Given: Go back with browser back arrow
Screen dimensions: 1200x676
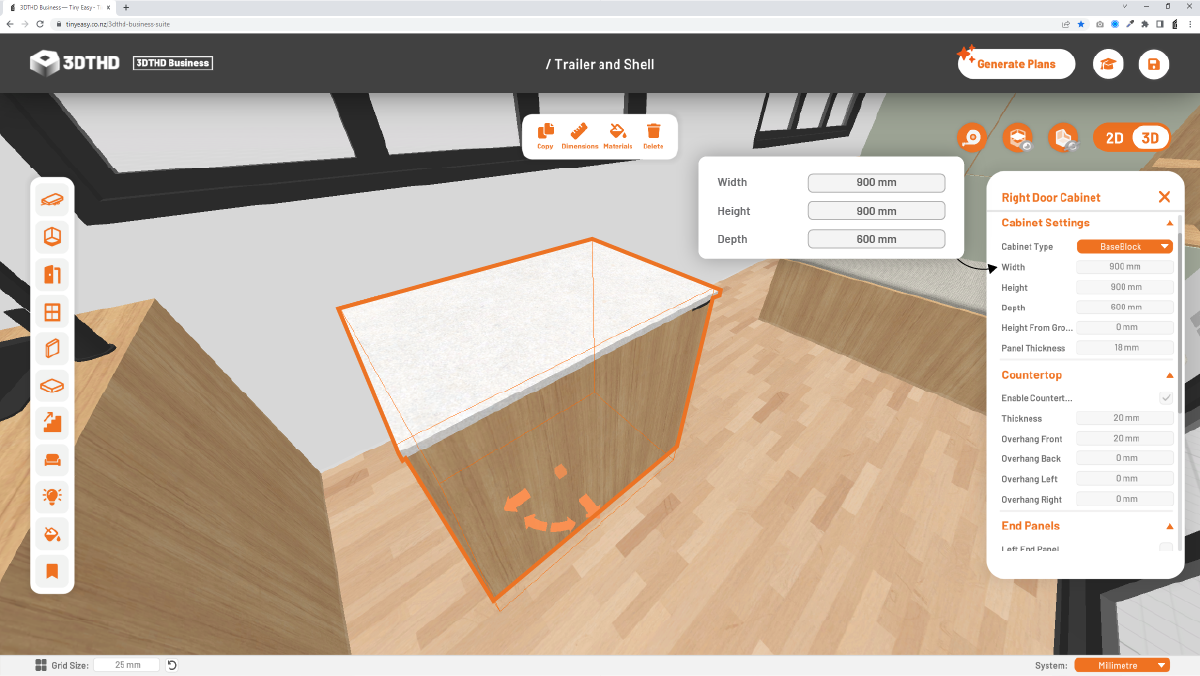Looking at the screenshot, I should 10,23.
